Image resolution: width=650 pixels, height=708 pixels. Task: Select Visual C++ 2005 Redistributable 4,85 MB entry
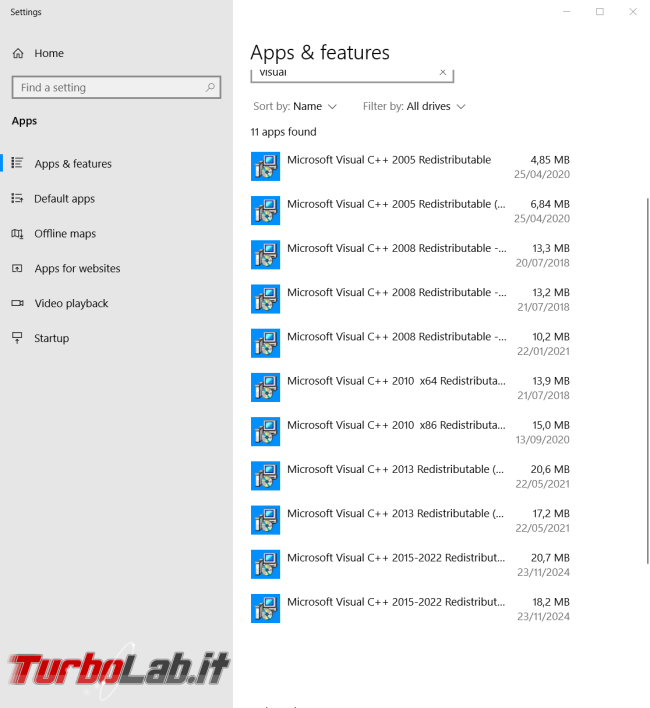click(410, 167)
